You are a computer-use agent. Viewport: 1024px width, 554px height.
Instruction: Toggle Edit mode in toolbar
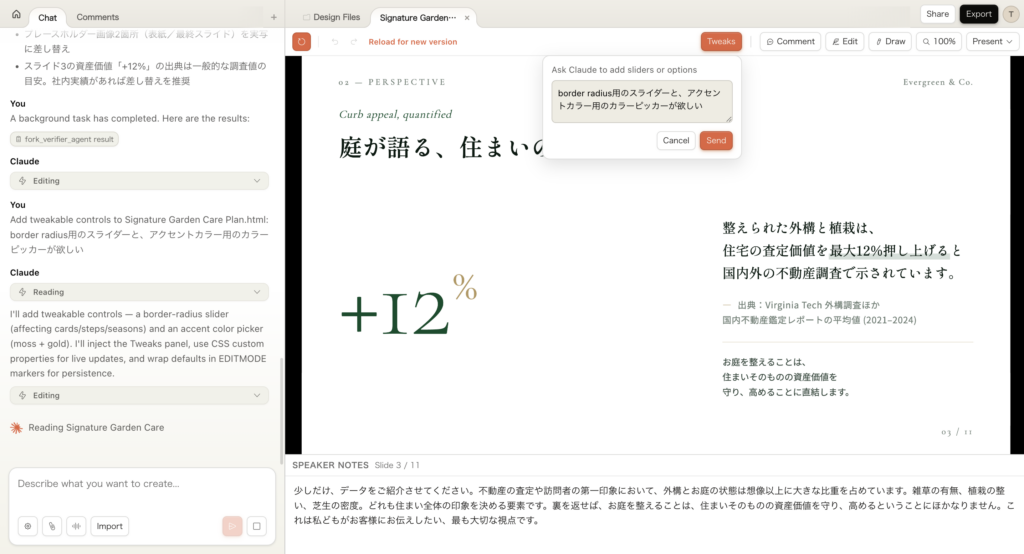click(844, 41)
